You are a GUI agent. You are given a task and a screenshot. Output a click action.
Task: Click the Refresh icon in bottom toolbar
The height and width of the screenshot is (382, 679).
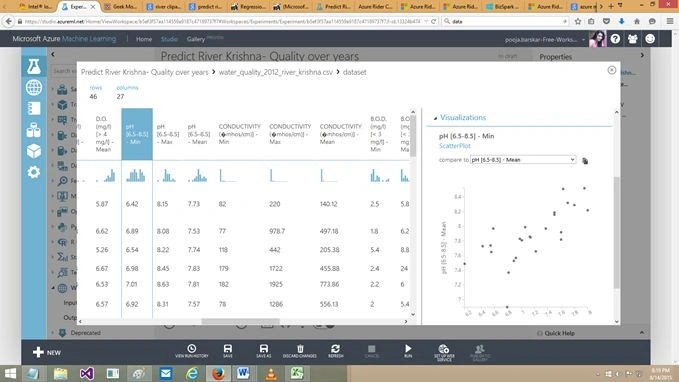336,351
